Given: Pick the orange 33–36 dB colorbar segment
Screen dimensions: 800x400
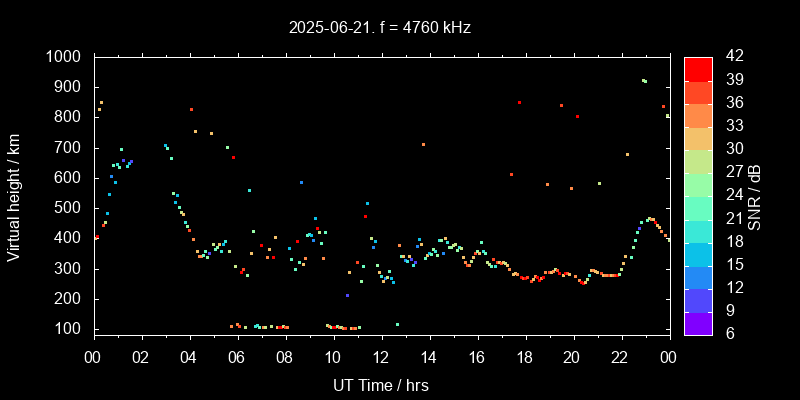Looking at the screenshot, I should [698, 115].
